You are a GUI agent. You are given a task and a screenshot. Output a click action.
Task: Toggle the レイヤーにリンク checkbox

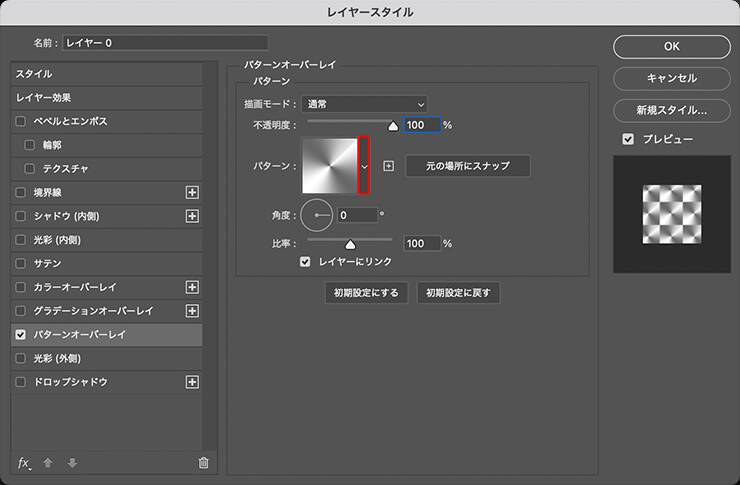pos(307,262)
